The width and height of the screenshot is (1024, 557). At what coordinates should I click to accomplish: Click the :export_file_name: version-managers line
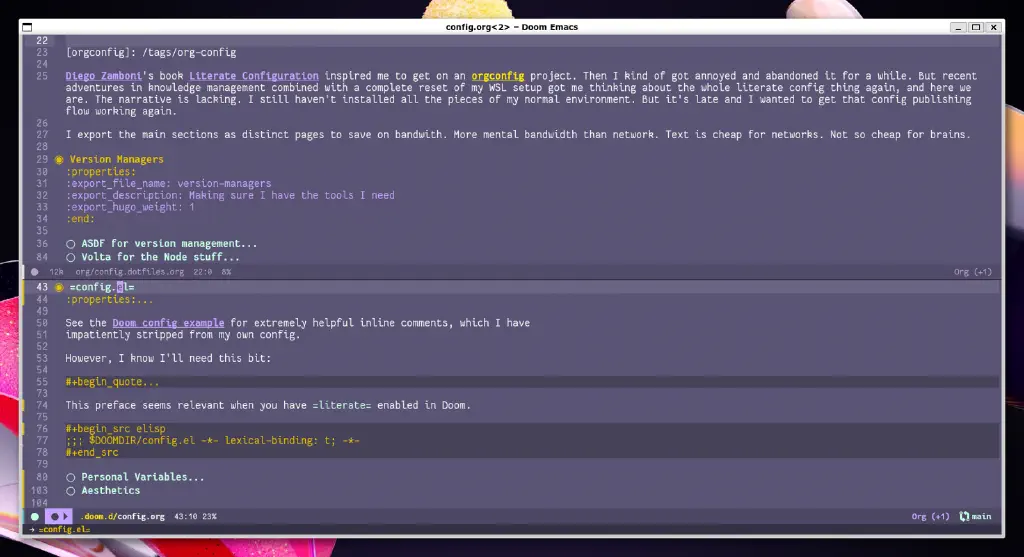(x=168, y=183)
